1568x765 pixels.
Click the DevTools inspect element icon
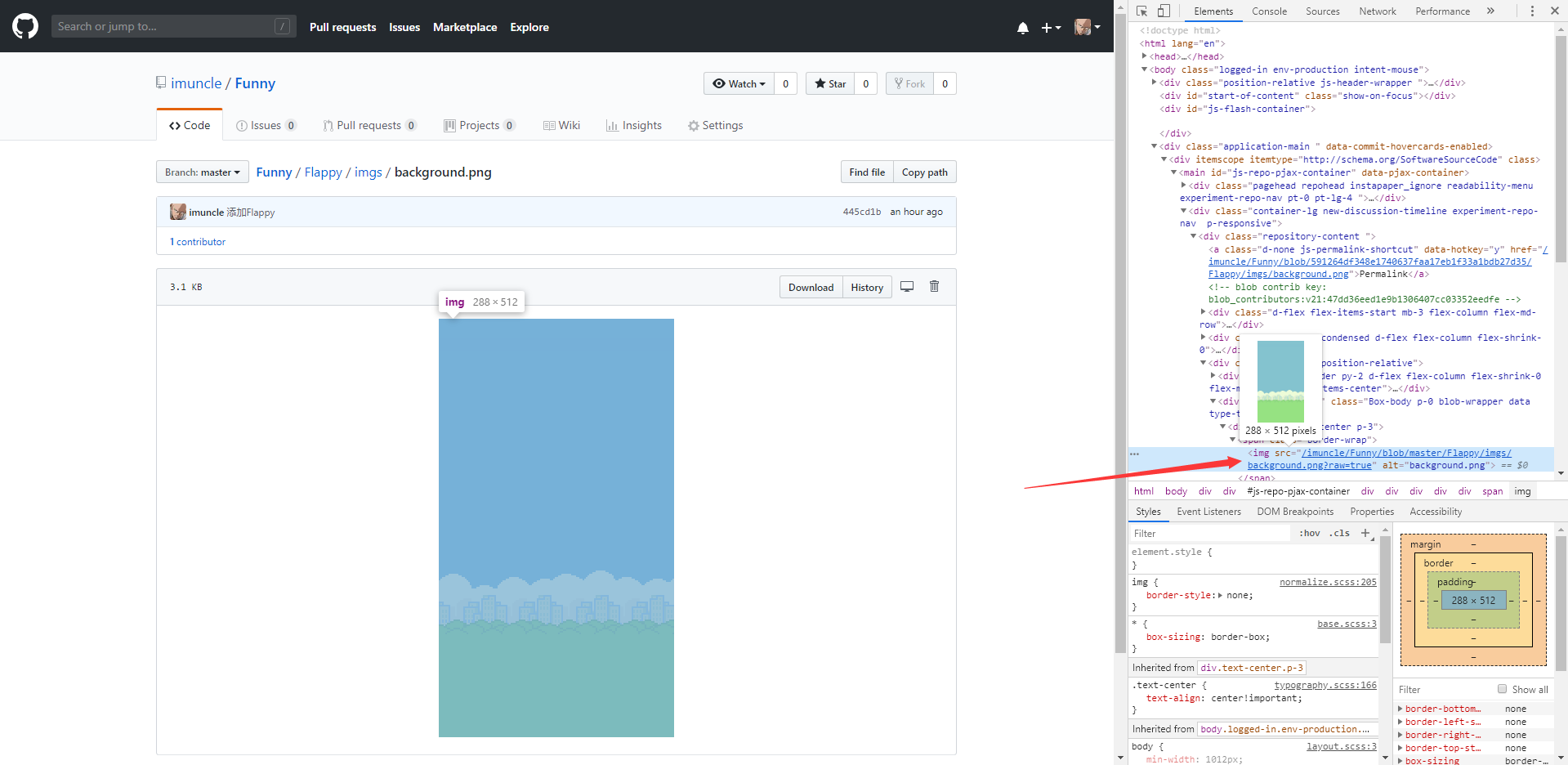[1141, 11]
